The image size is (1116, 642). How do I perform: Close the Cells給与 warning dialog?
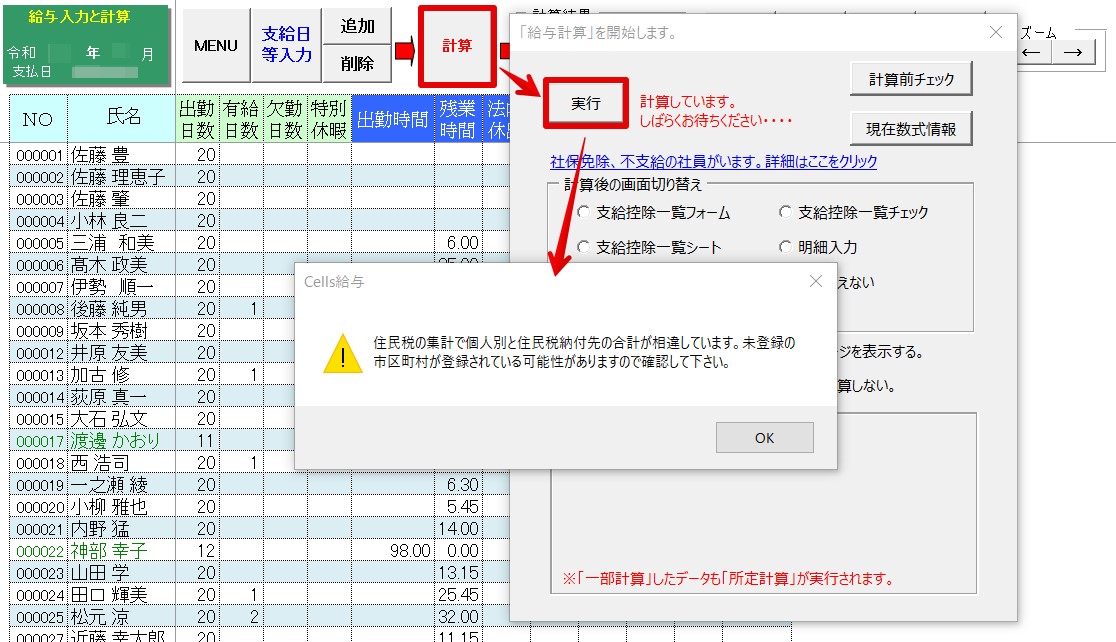[x=816, y=282]
